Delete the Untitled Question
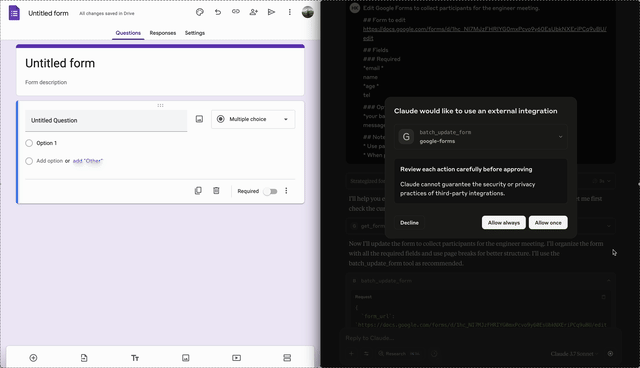This screenshot has height=368, width=640. [216, 191]
